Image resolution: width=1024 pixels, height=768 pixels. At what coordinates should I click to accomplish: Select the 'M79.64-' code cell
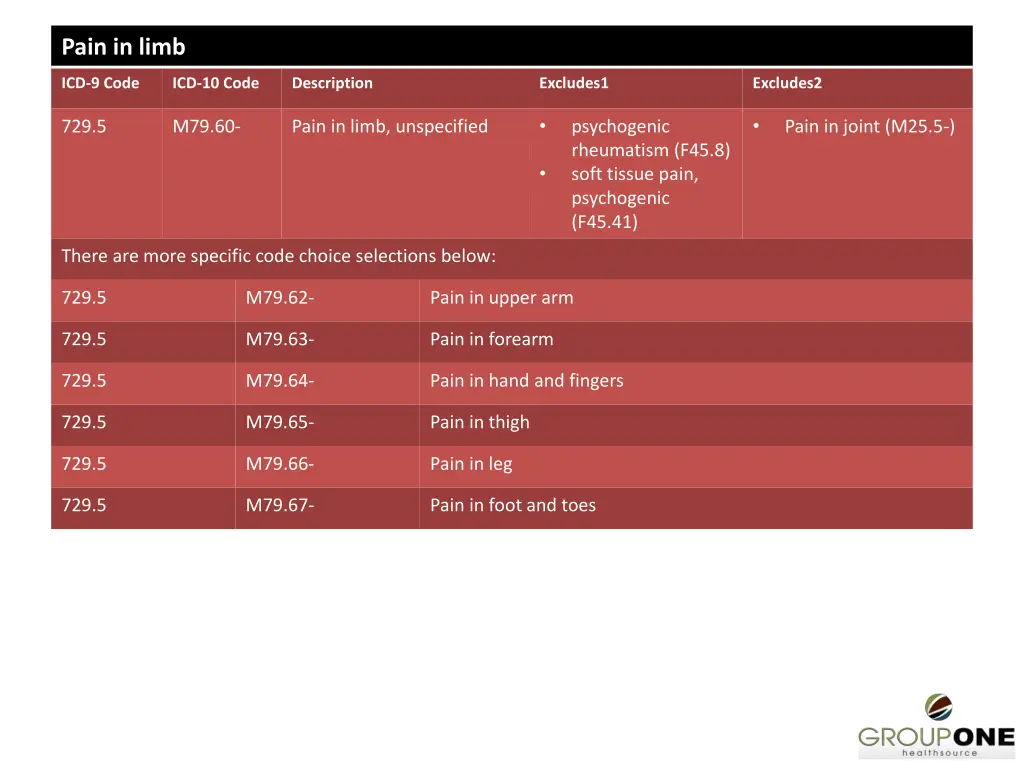click(280, 381)
